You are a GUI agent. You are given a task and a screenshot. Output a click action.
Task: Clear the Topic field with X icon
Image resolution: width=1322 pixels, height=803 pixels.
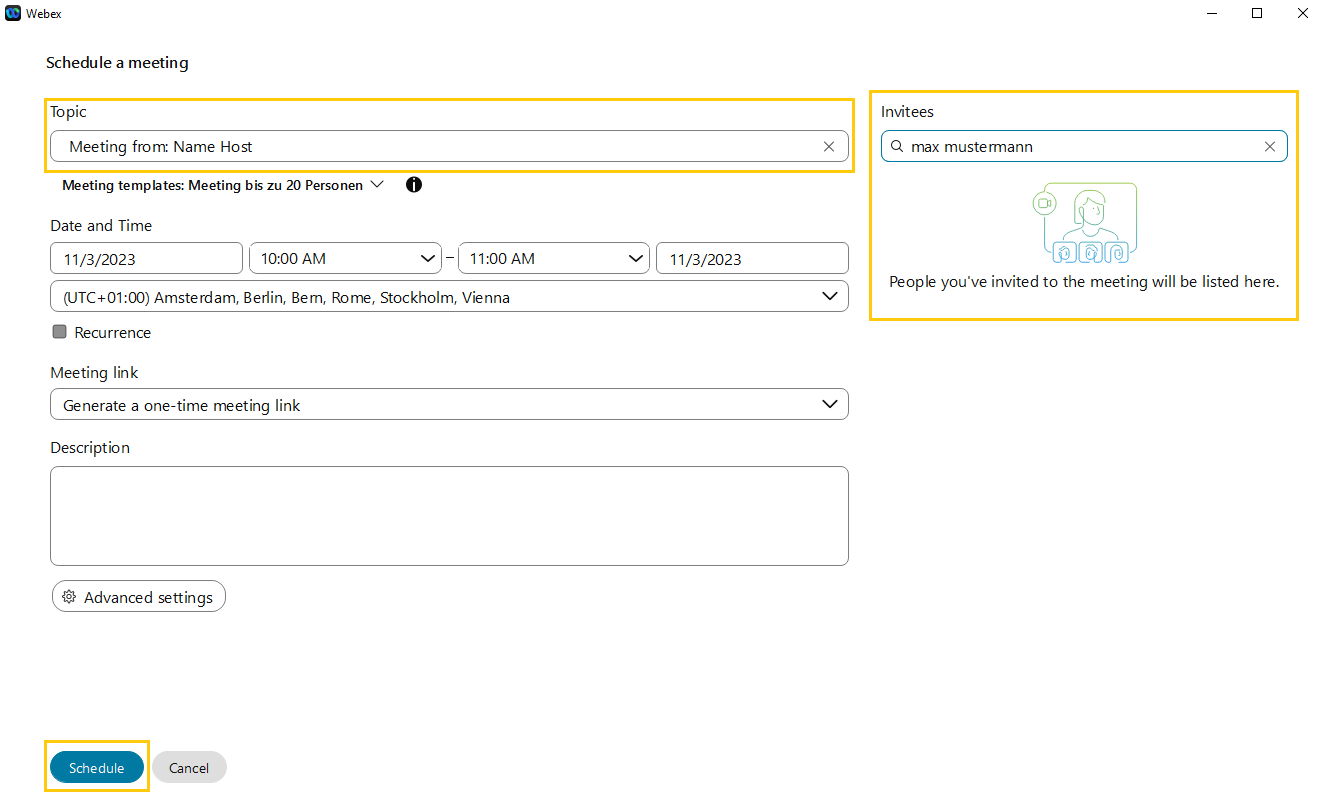tap(828, 147)
